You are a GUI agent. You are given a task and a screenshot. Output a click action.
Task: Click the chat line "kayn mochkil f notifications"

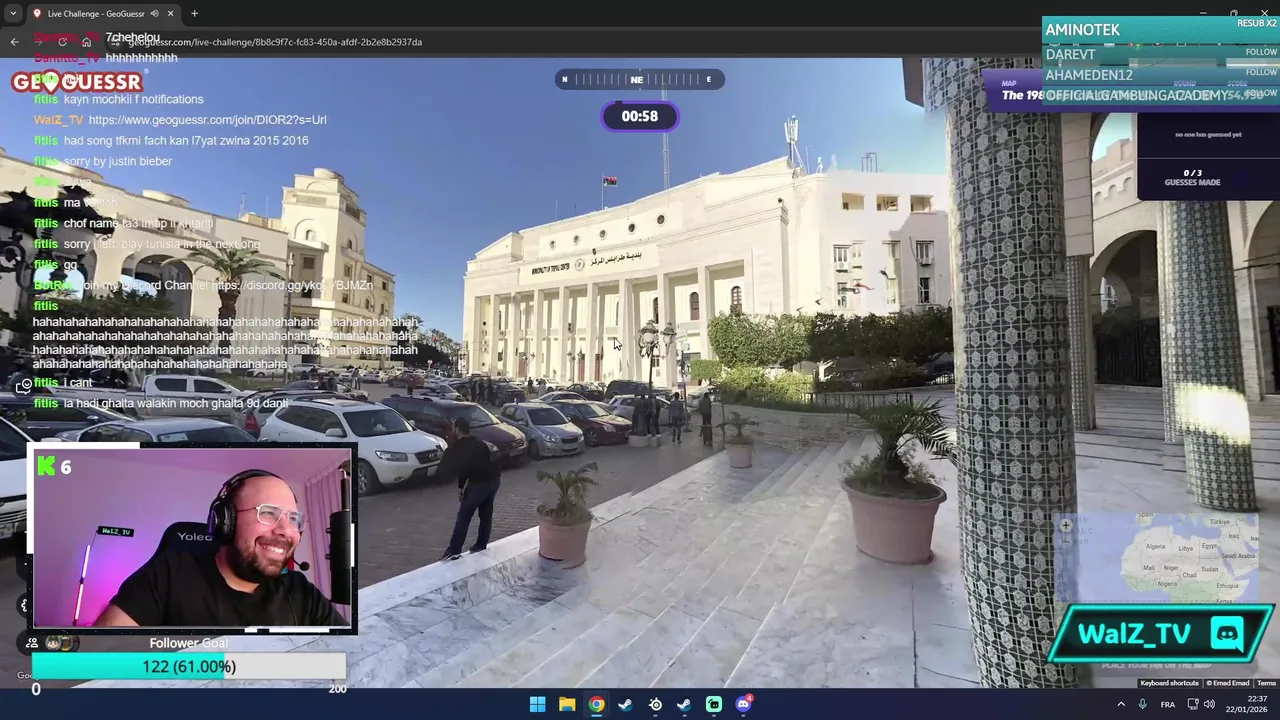click(133, 99)
